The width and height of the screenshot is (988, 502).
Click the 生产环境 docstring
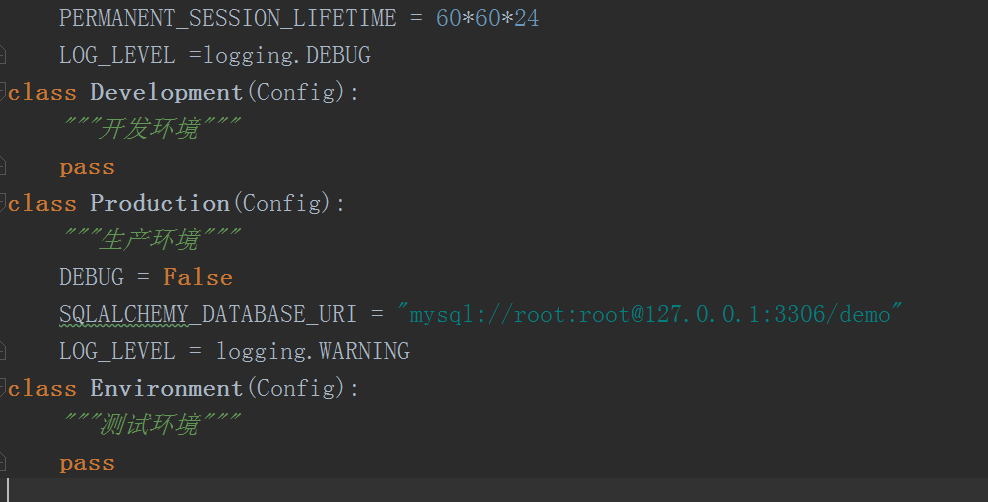[151, 239]
